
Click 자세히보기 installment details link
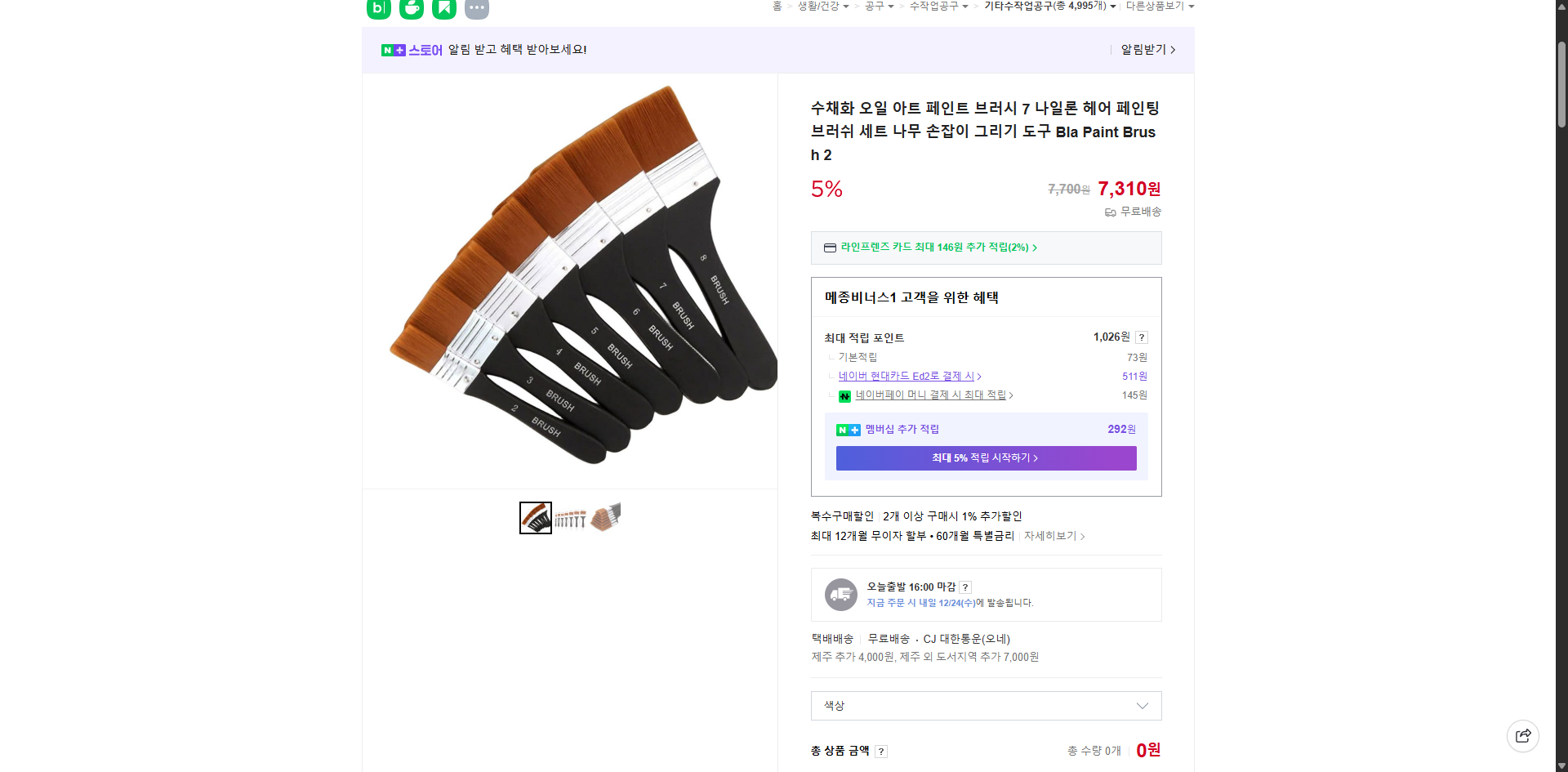point(1053,536)
